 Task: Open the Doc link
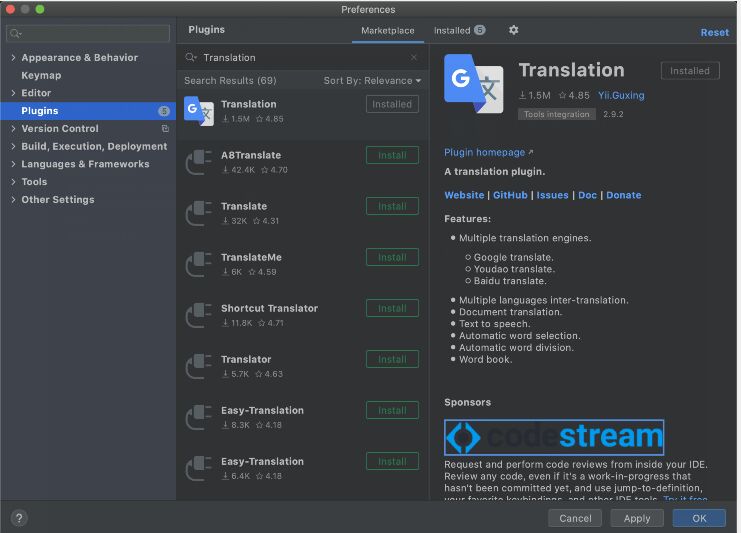[x=587, y=195]
